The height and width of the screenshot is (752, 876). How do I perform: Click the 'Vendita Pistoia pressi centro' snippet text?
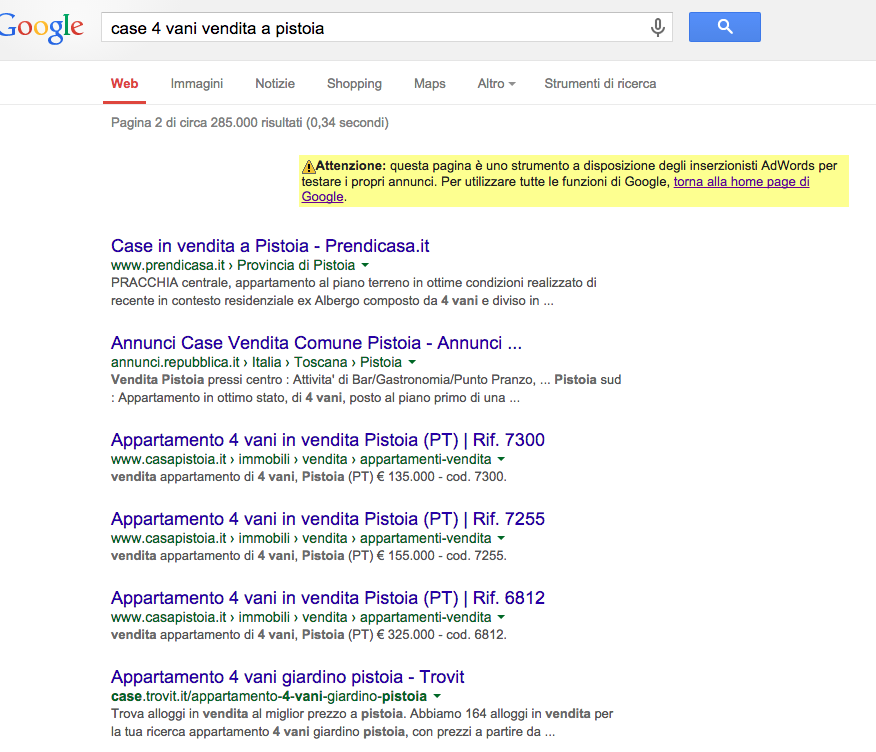[x=366, y=388]
